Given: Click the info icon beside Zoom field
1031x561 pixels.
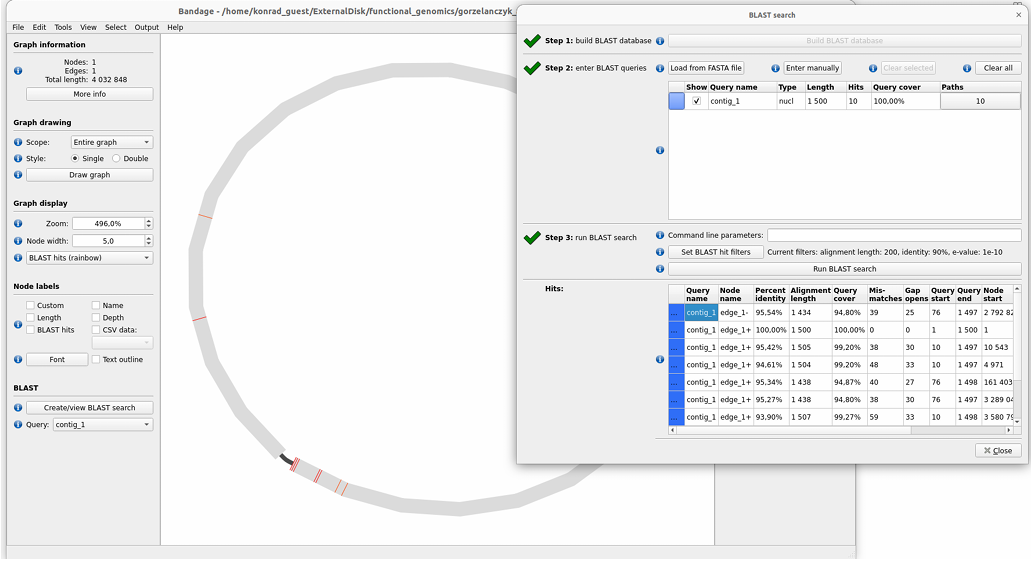Looking at the screenshot, I should coord(18,224).
